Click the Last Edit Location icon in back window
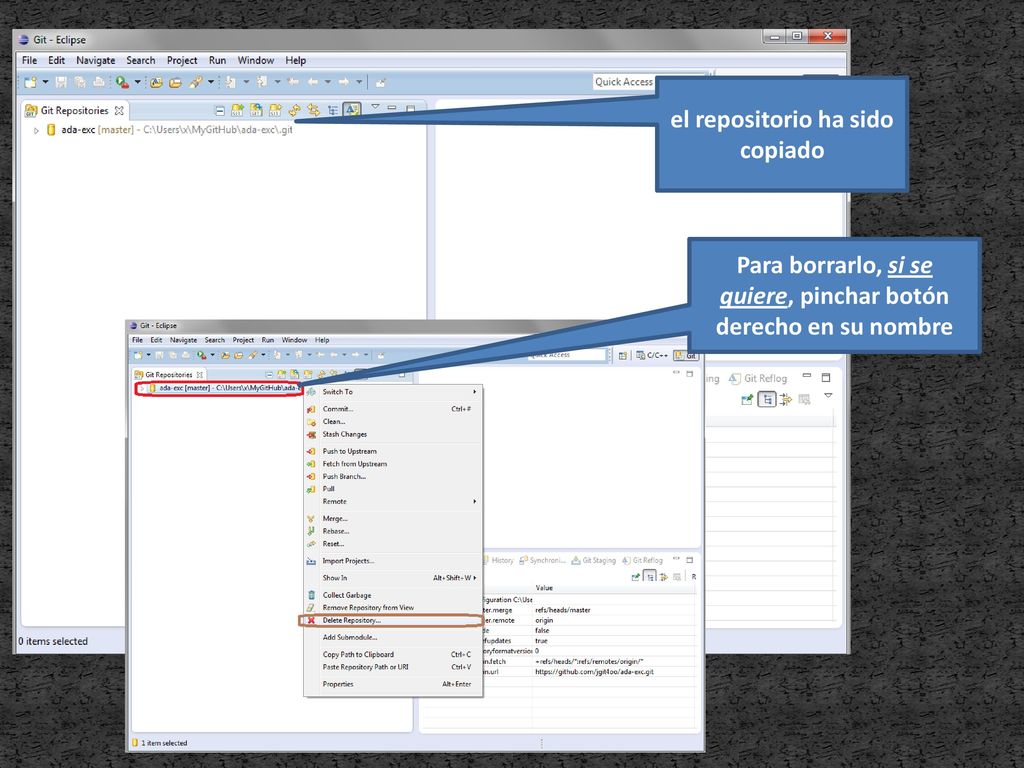Image resolution: width=1024 pixels, height=768 pixels. click(x=293, y=82)
